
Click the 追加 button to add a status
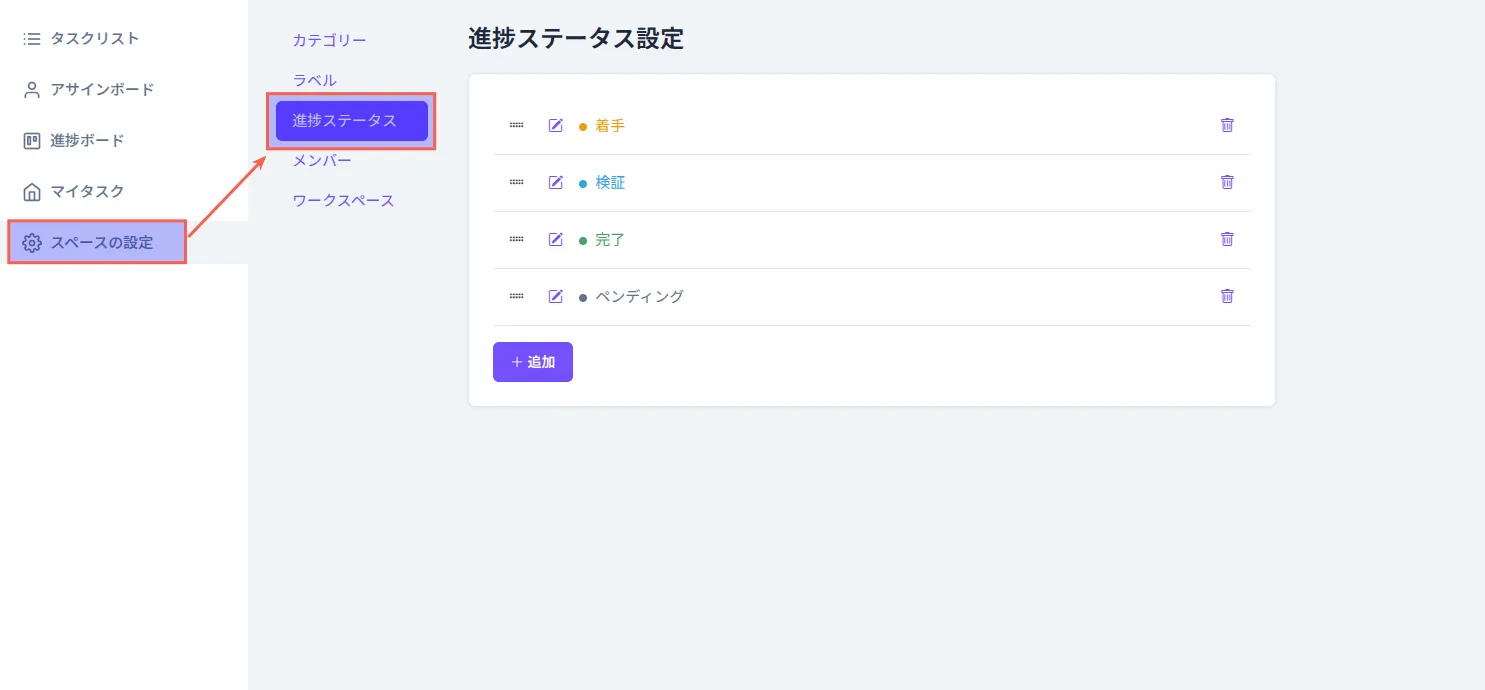[x=532, y=361]
